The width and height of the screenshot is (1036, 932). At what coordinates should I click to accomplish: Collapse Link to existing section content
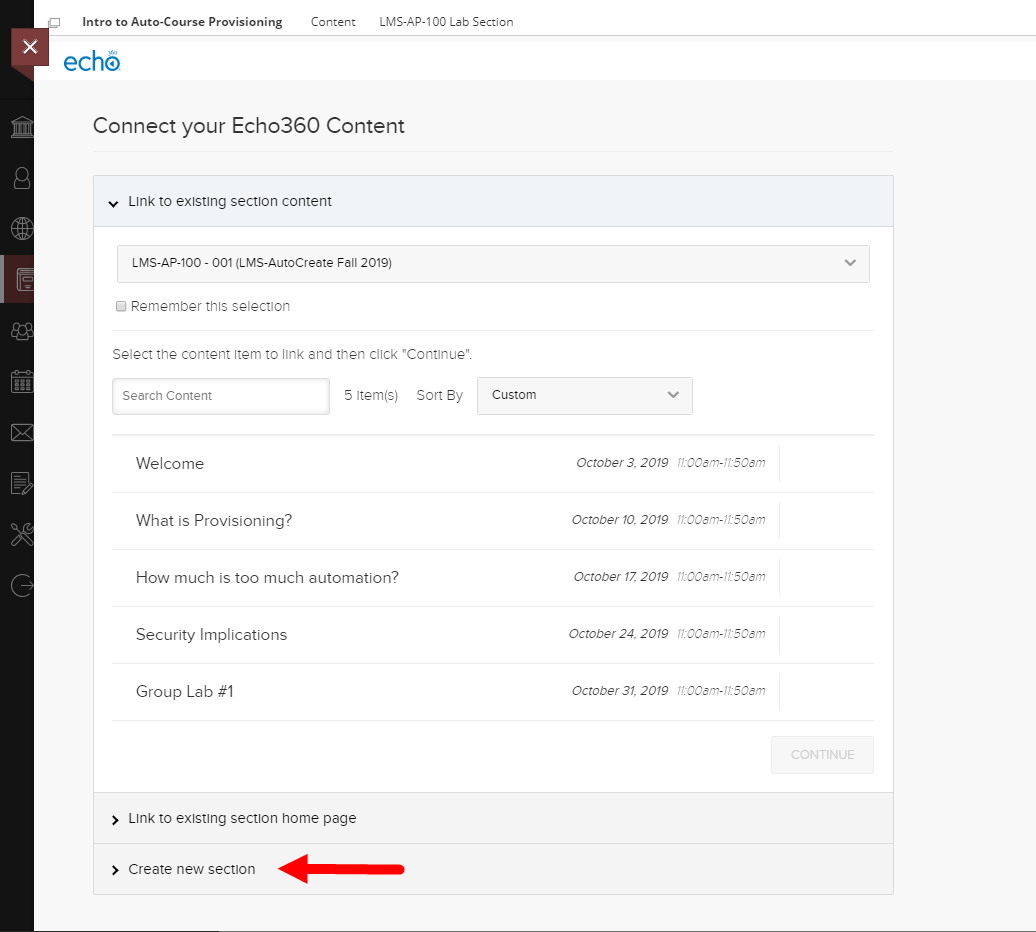point(493,201)
